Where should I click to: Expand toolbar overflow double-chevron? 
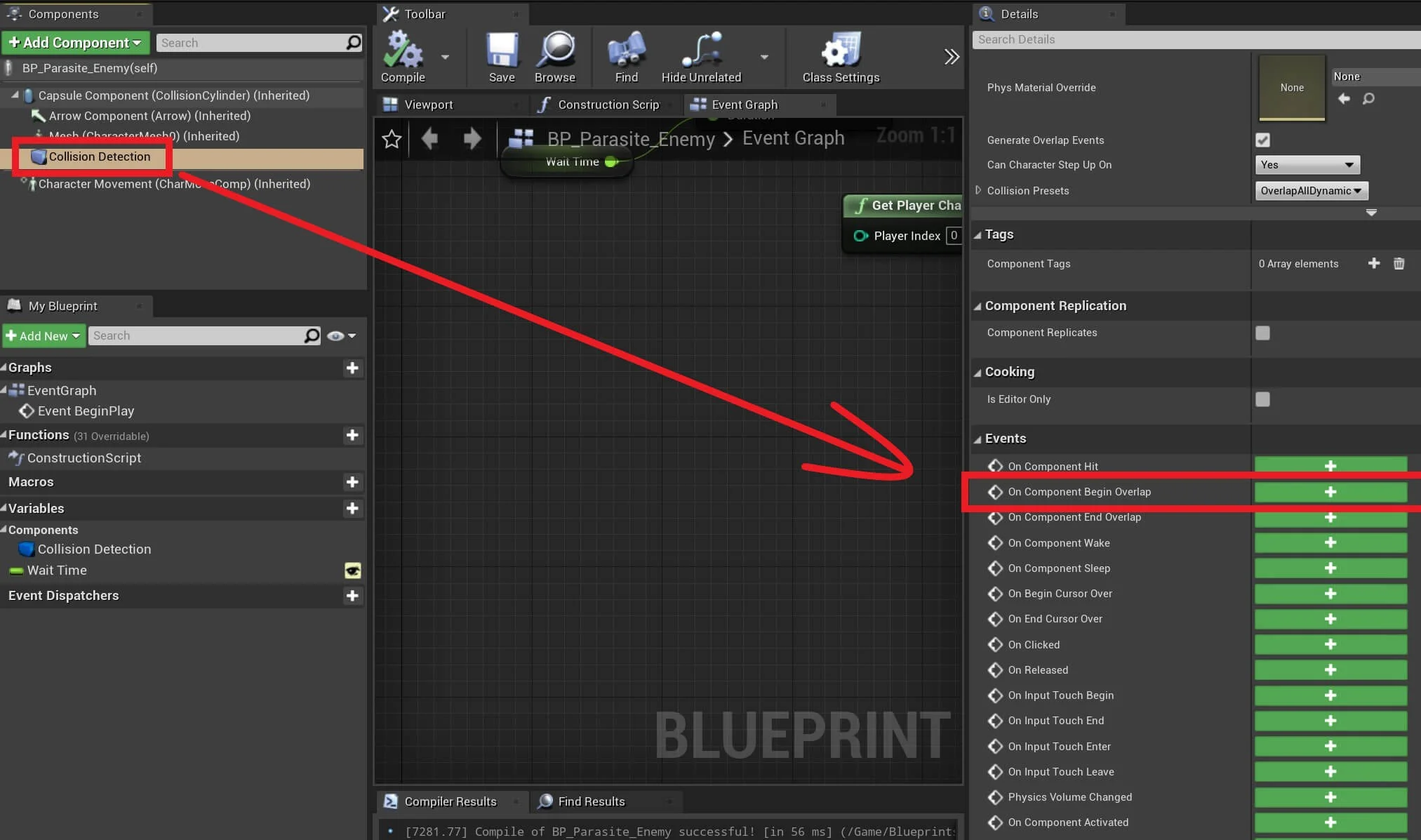tap(951, 57)
